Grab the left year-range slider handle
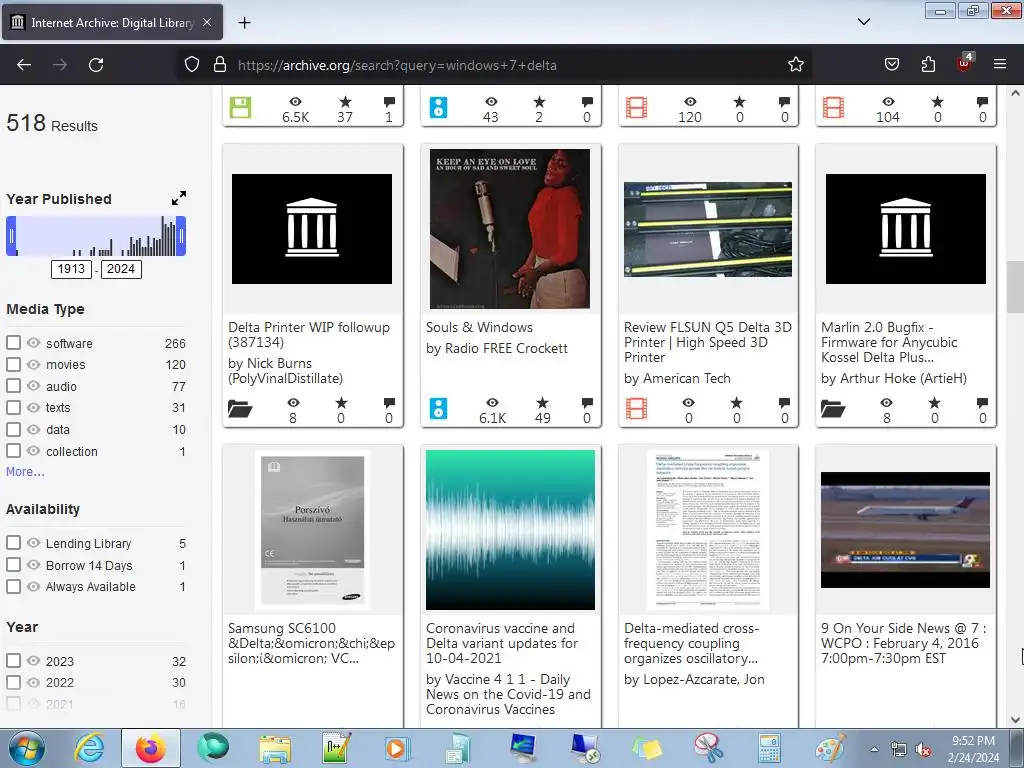Screen dimensions: 1024x768 coord(11,236)
